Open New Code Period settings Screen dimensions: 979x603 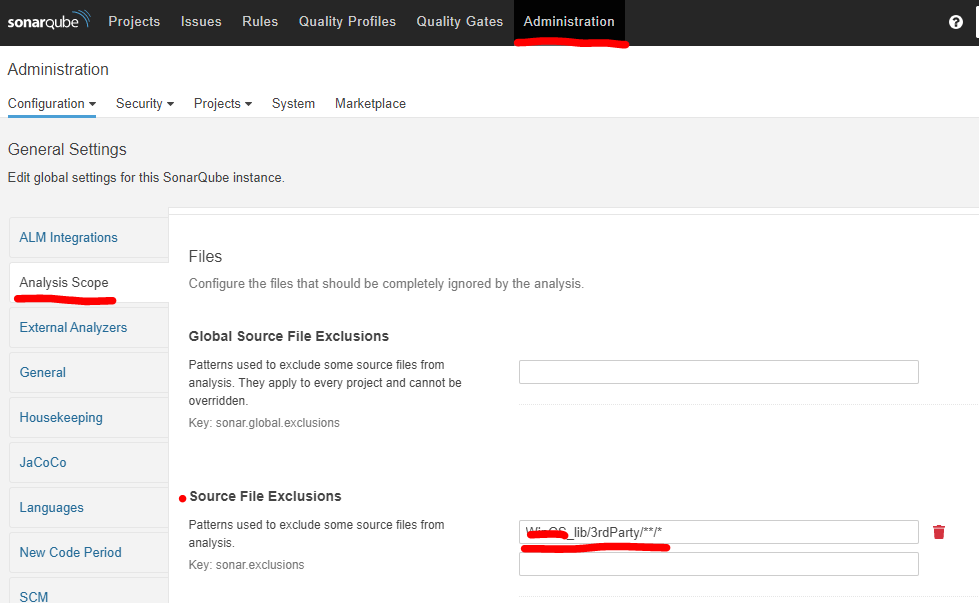click(x=89, y=552)
